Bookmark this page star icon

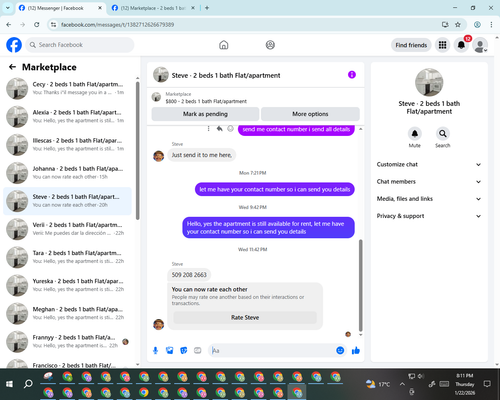tap(458, 25)
